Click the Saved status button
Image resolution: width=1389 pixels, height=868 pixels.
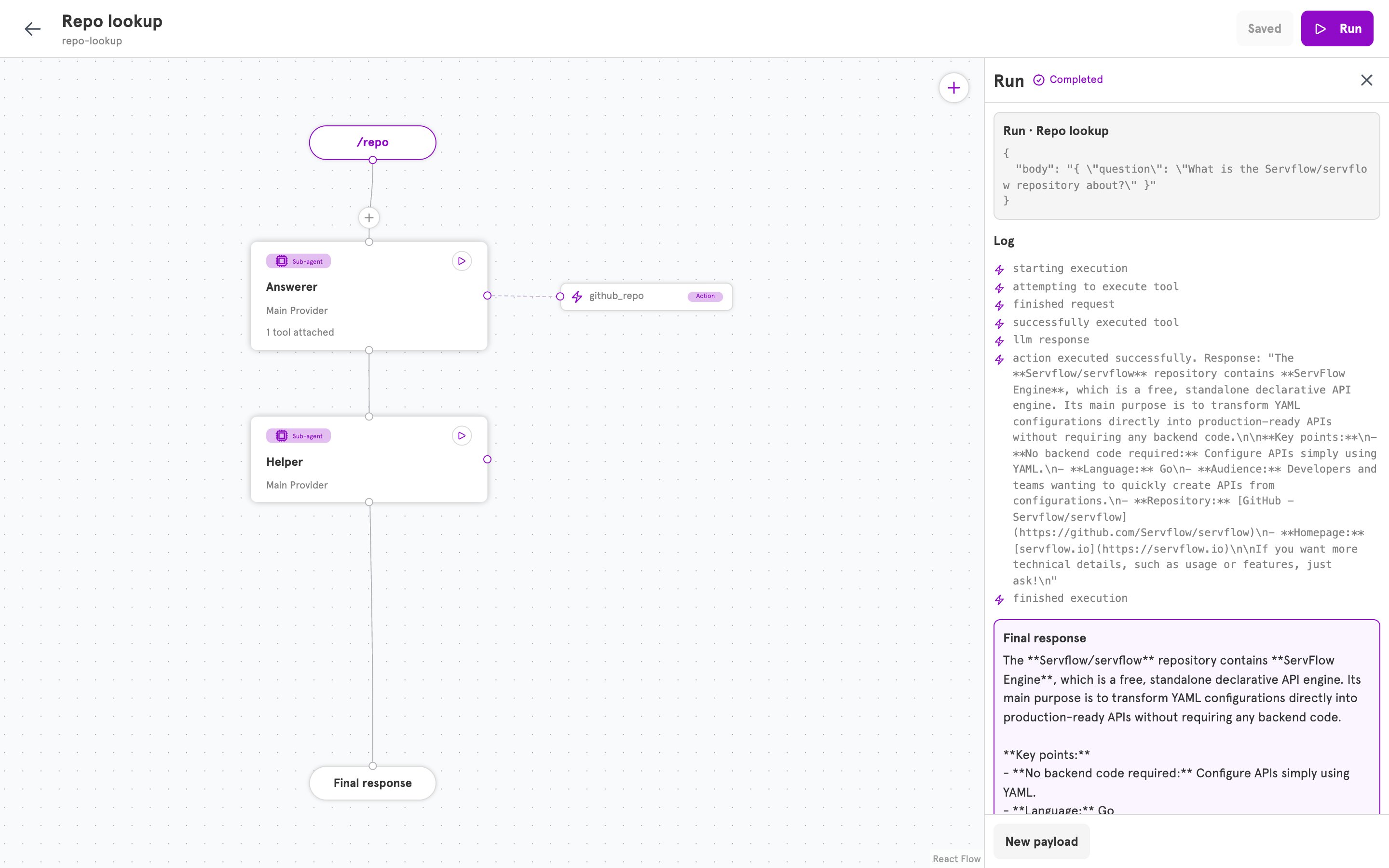(1265, 29)
